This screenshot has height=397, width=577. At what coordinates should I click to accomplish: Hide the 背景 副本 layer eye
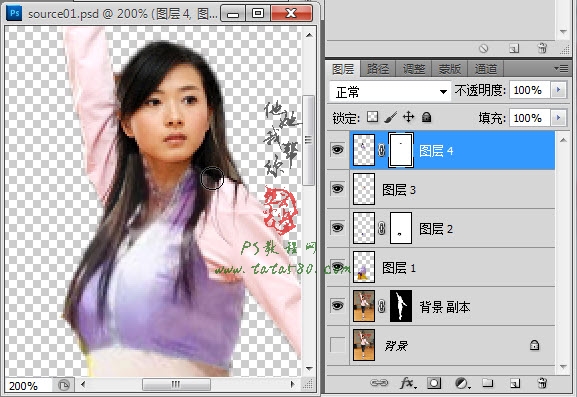tap(337, 305)
